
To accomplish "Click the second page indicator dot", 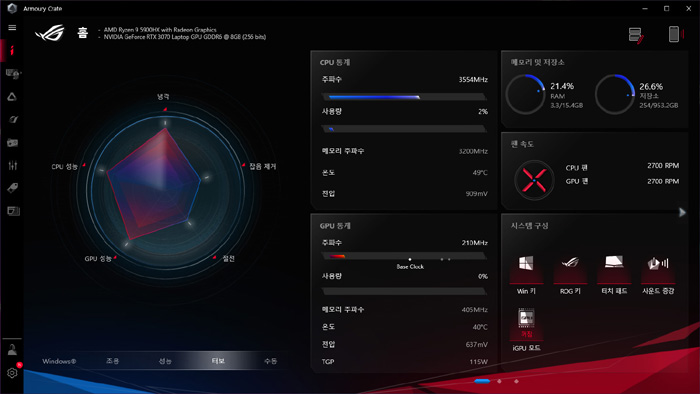I will [499, 381].
